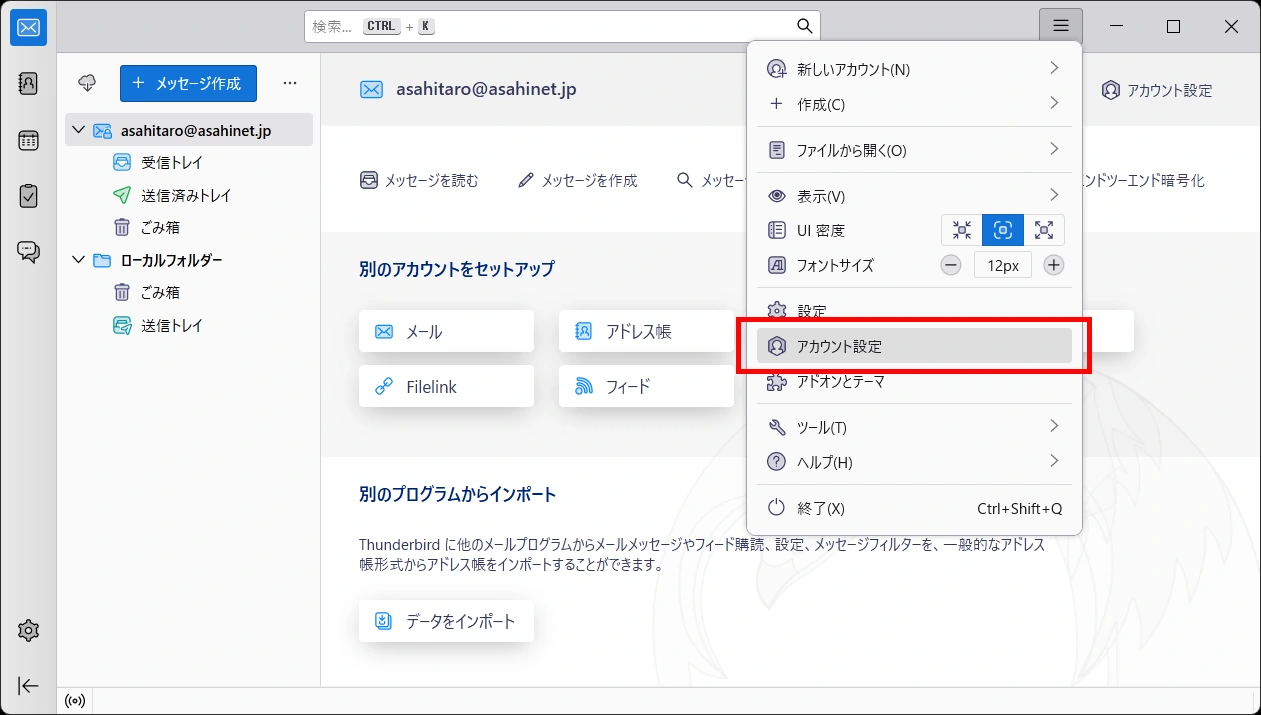
Task: Click the データをインポート button
Action: click(x=446, y=621)
